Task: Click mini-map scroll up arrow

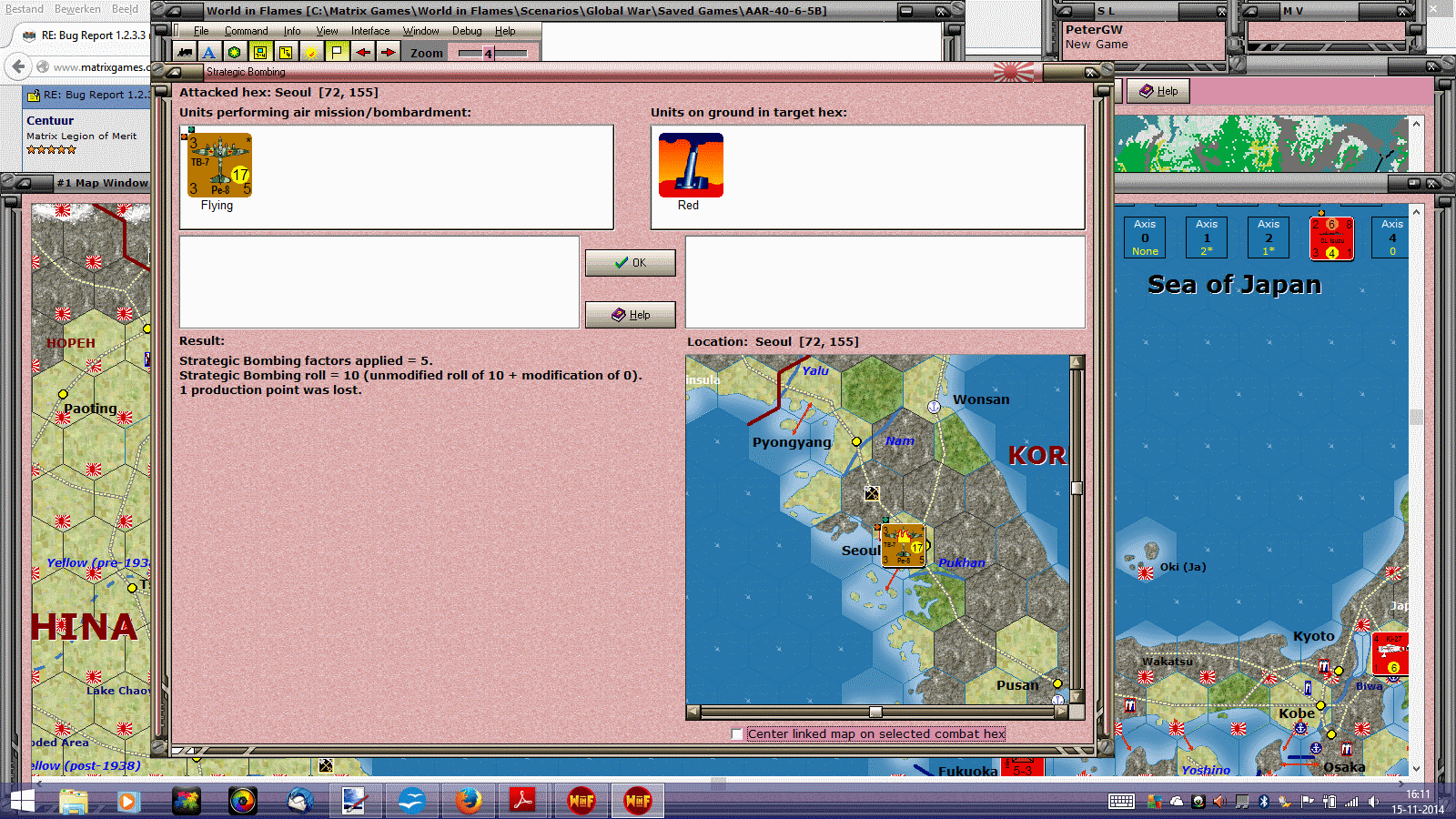Action: coord(1077,362)
